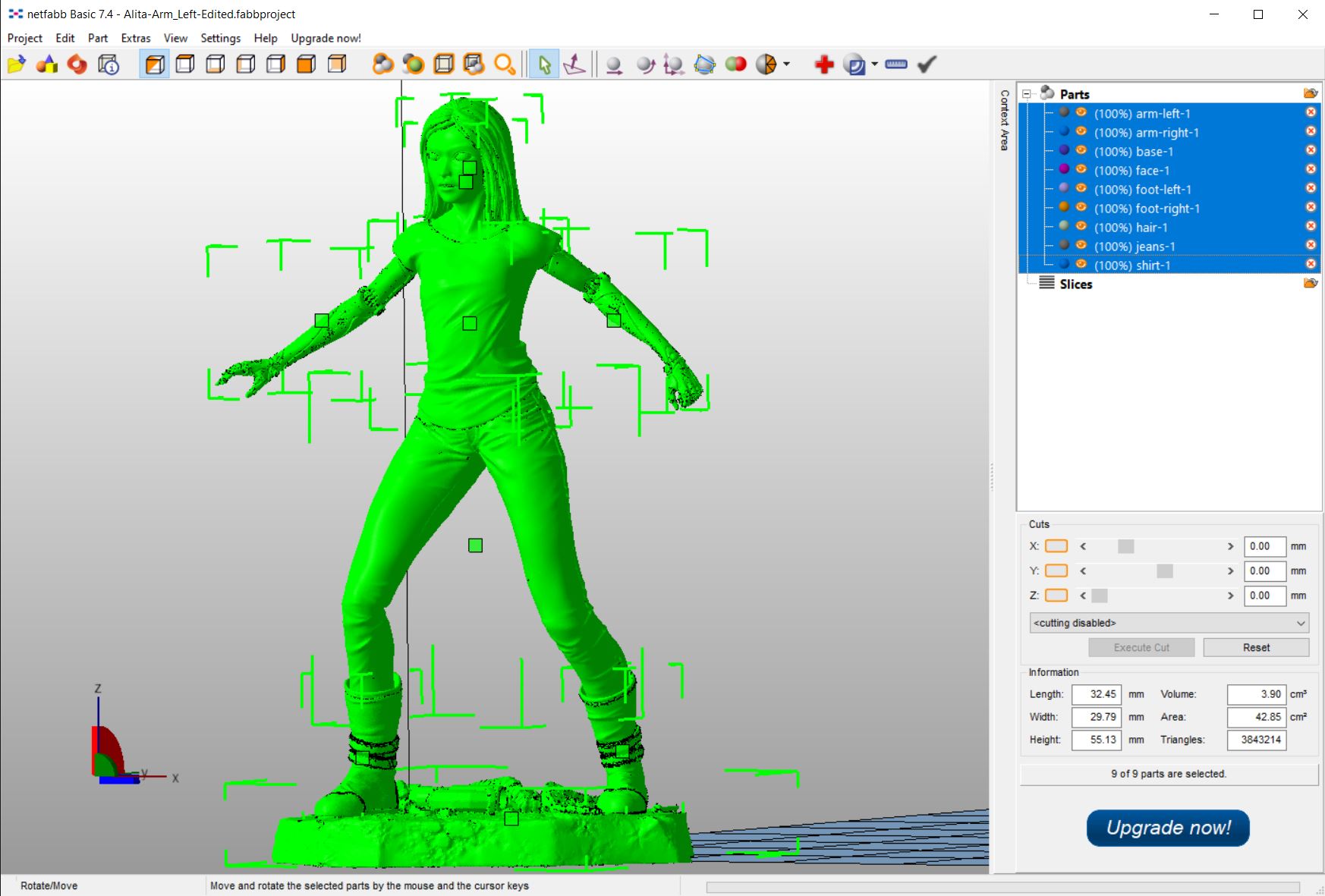Image resolution: width=1325 pixels, height=896 pixels.
Task: Click the move part icon
Action: [615, 64]
